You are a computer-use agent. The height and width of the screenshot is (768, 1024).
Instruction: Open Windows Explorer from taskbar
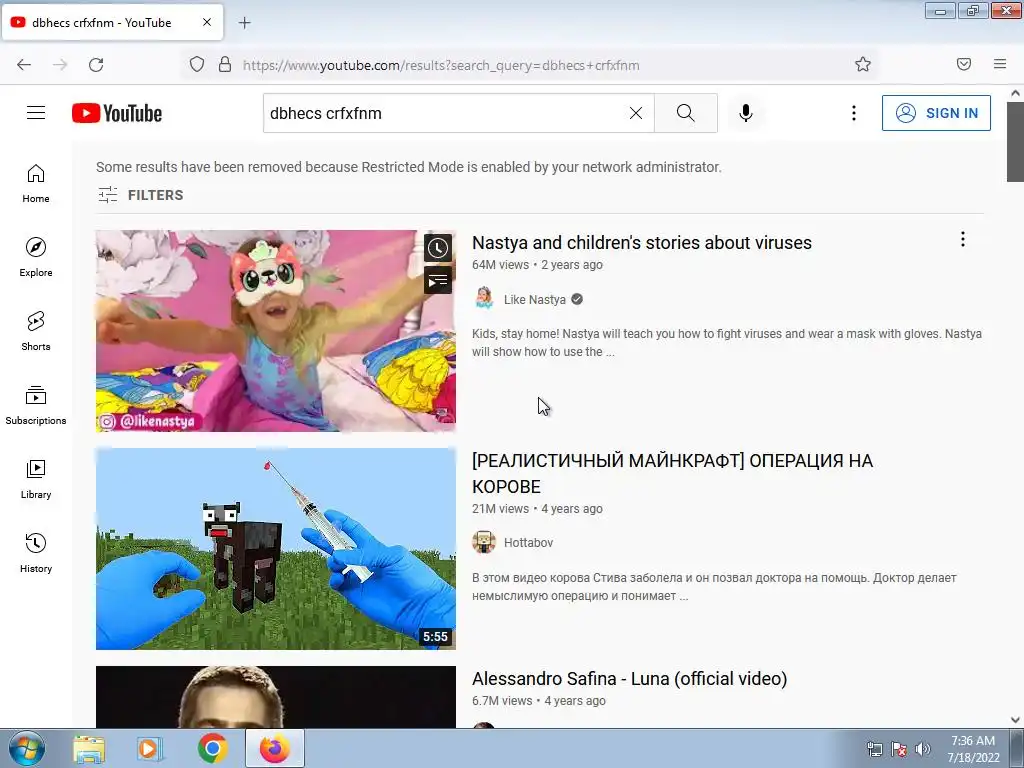[x=89, y=748]
